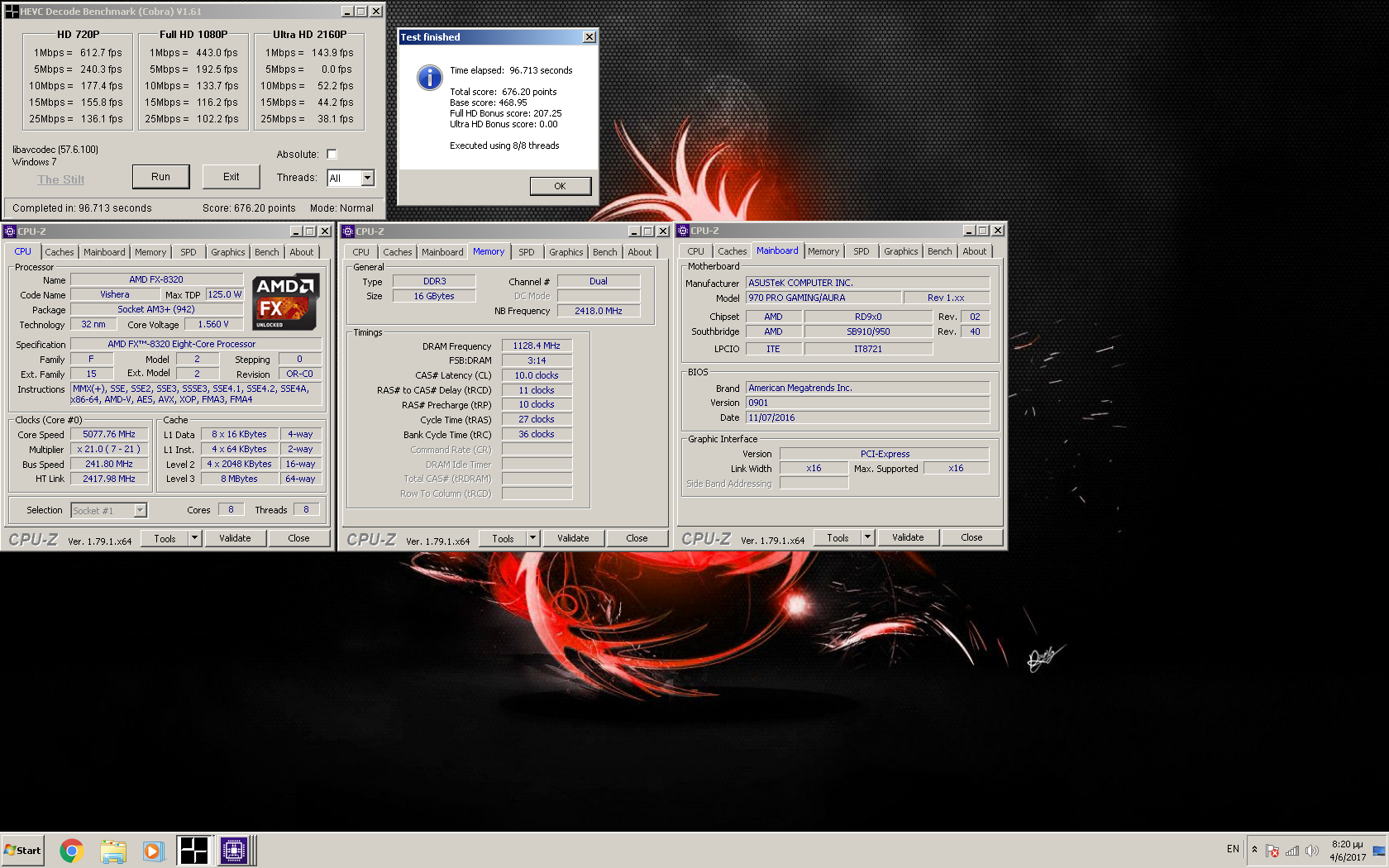Viewport: 1389px width, 868px height.
Task: Click Tools button in the left CPU-Z window
Action: tap(165, 538)
